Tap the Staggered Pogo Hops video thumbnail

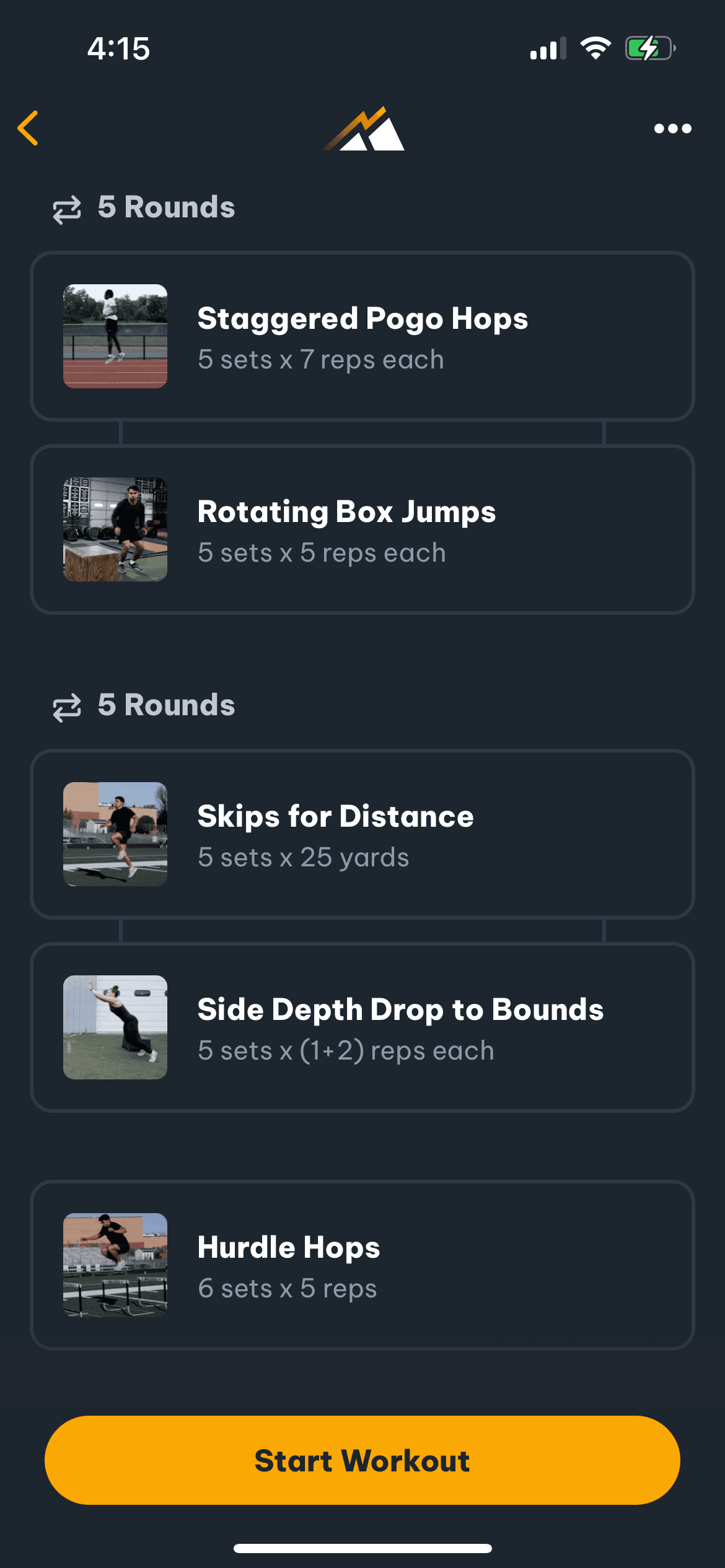115,334
